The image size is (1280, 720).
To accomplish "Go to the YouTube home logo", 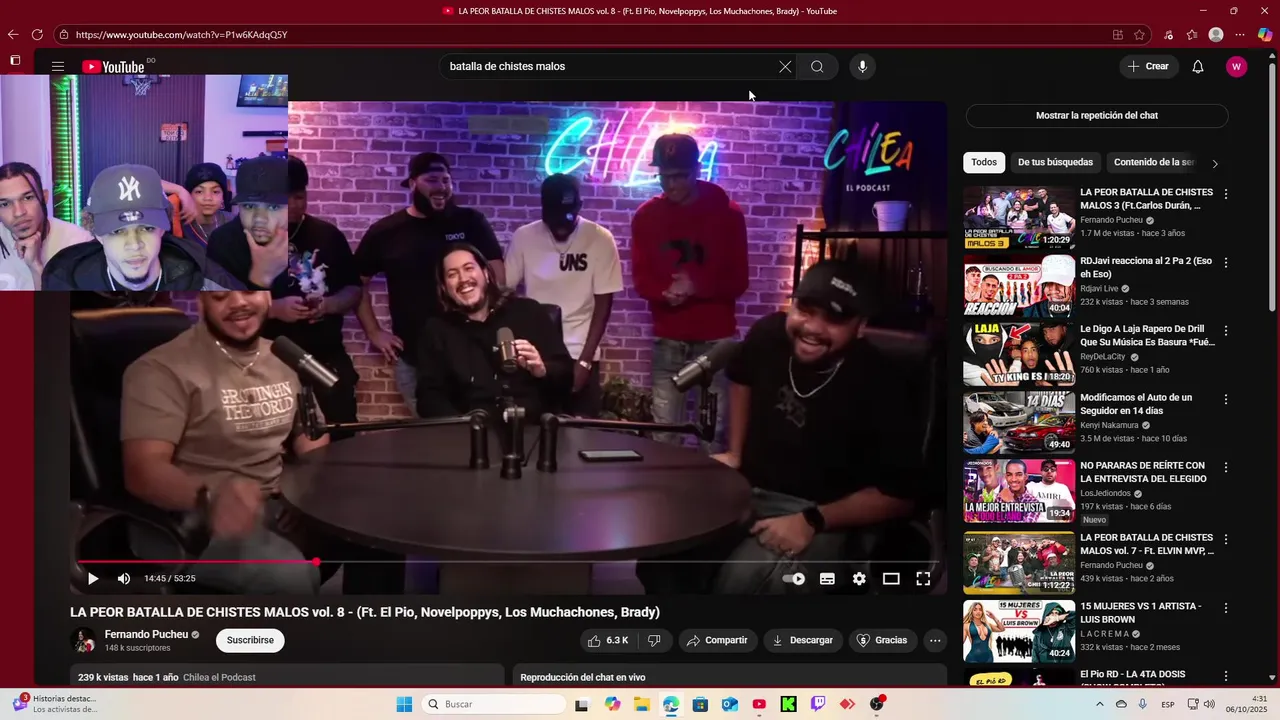I will 113,67.
